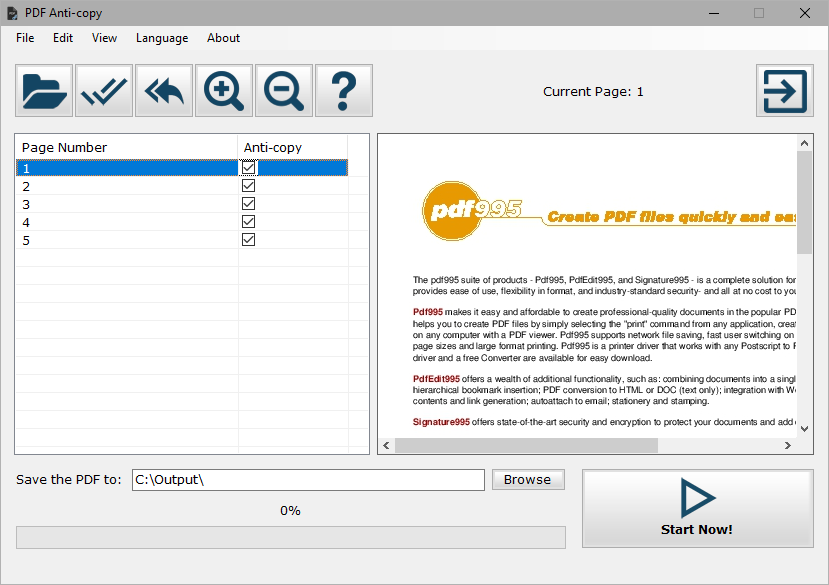This screenshot has width=829, height=585.
Task: Open the File menu
Action: 25,38
